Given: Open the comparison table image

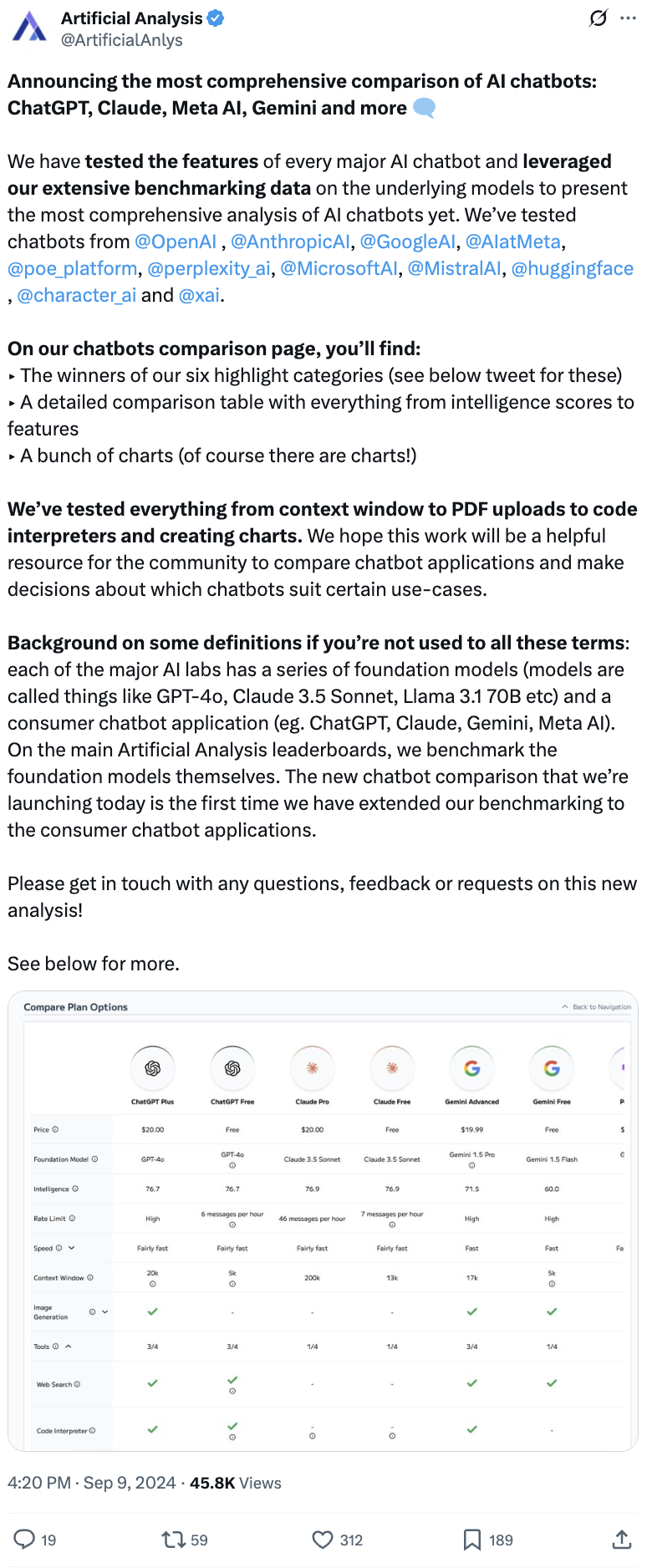Looking at the screenshot, I should point(323,1220).
